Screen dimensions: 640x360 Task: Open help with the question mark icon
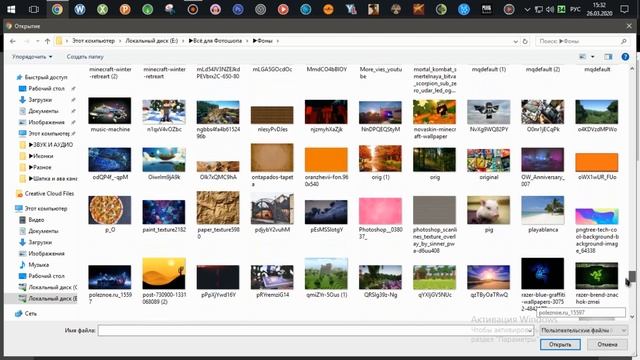(x=625, y=57)
